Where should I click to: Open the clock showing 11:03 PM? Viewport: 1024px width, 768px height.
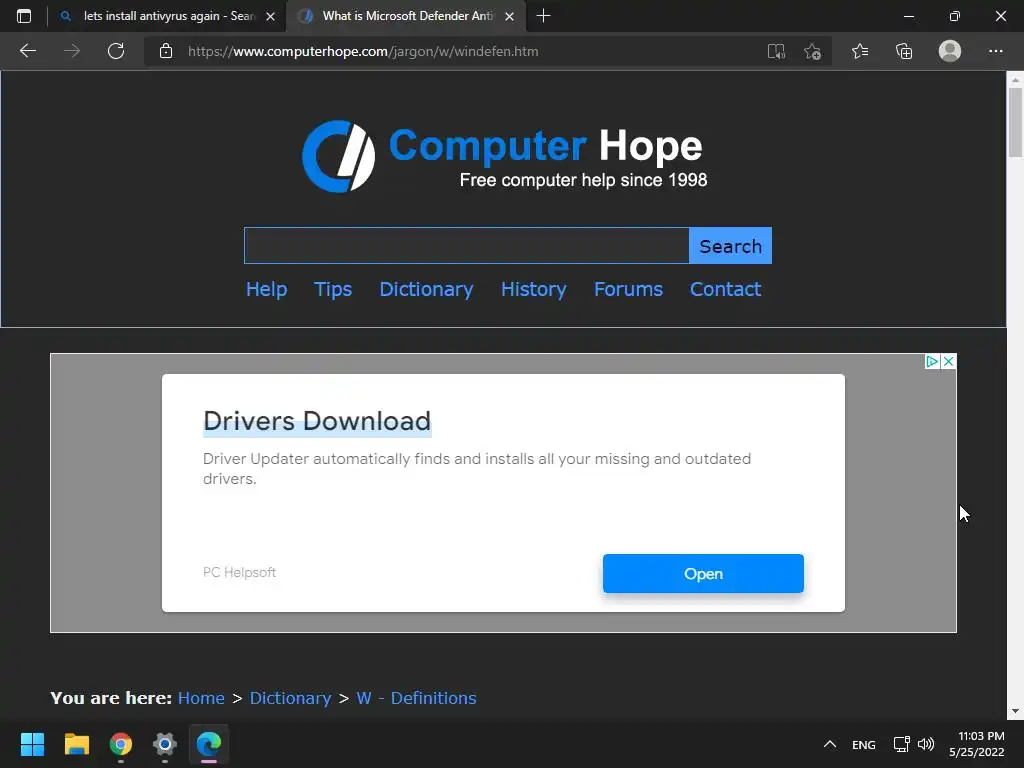click(977, 744)
